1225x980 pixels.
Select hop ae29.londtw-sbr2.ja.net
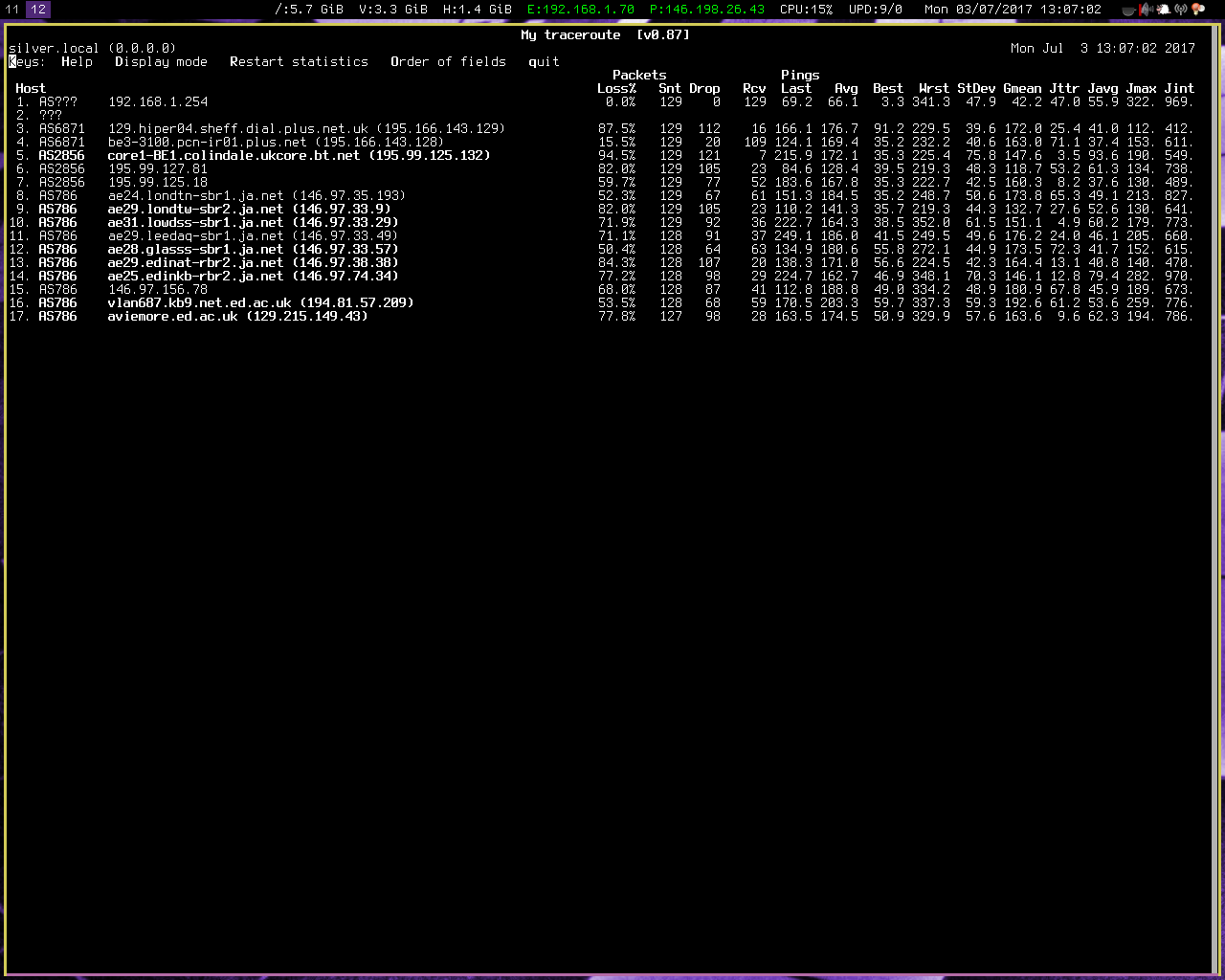[x=249, y=209]
